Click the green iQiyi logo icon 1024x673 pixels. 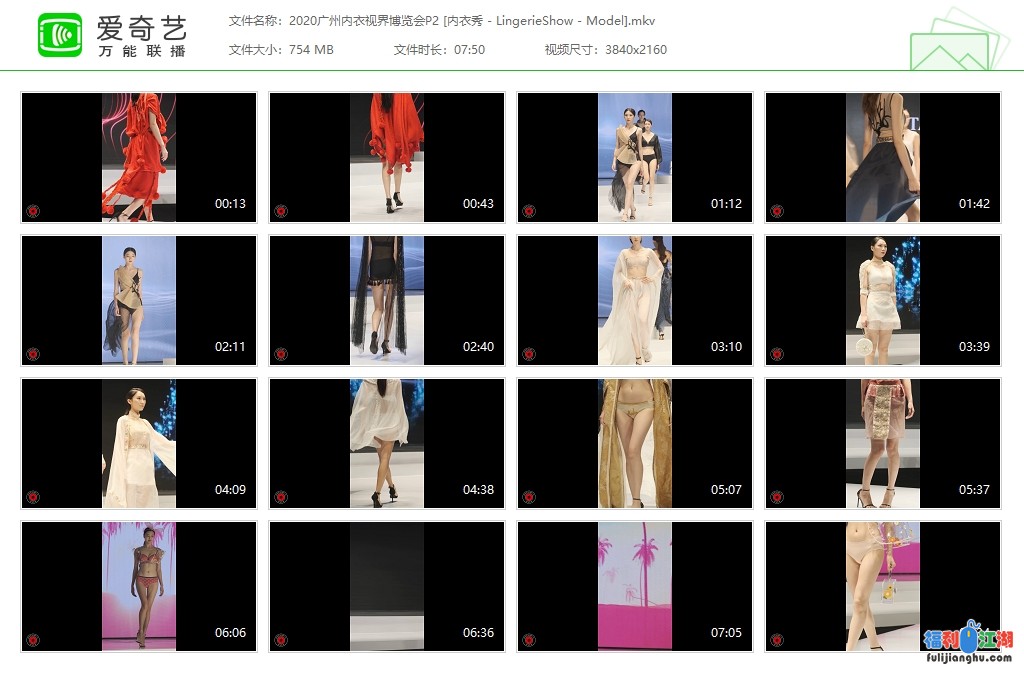[x=60, y=36]
